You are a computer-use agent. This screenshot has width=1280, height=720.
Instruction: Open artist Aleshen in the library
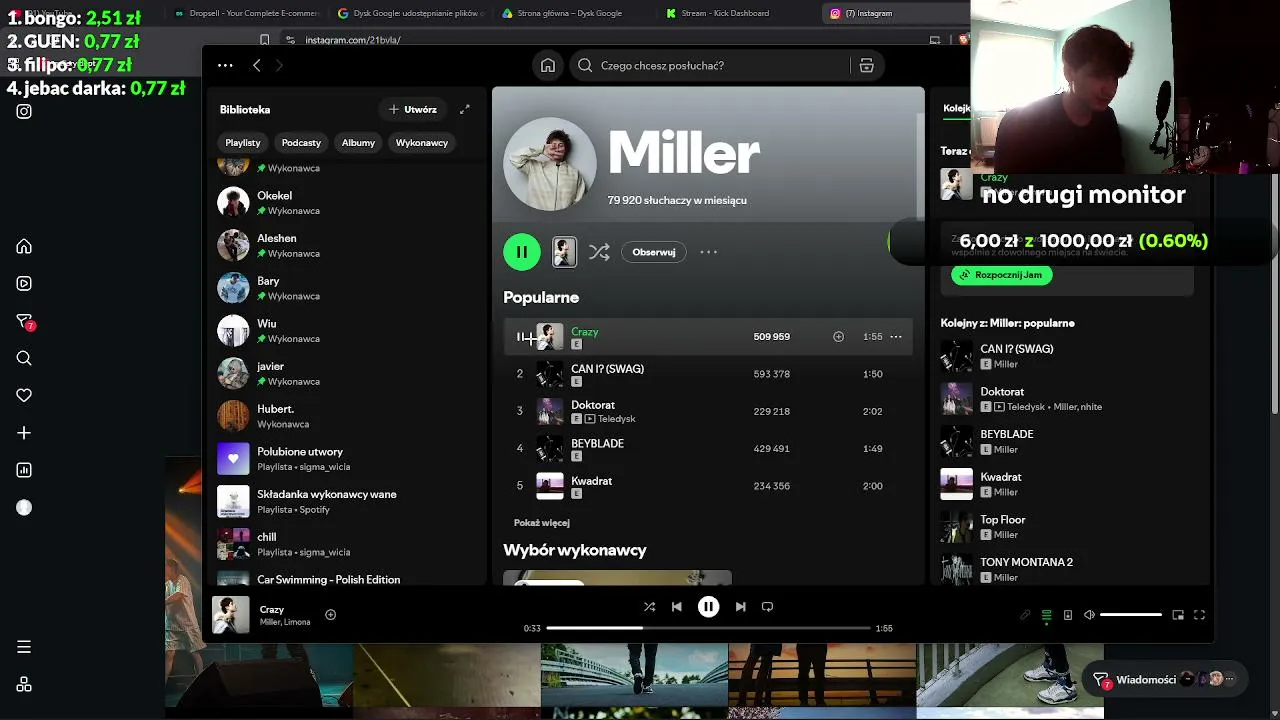click(x=344, y=245)
